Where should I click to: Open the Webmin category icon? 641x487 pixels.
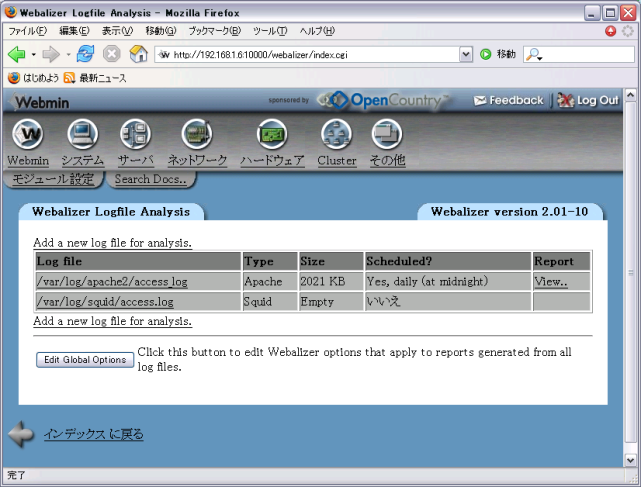click(28, 135)
